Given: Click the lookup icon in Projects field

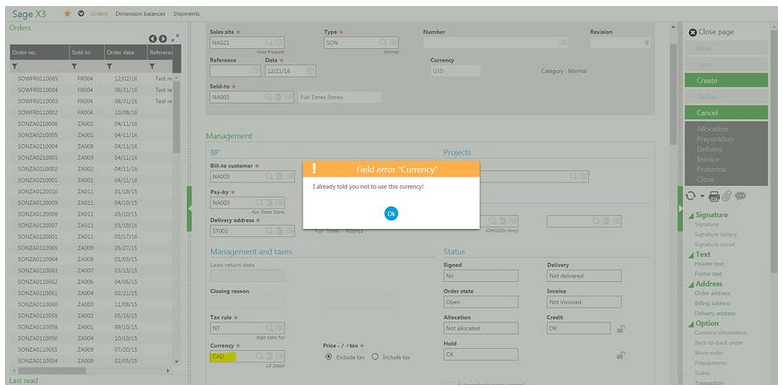Looking at the screenshot, I should [x=573, y=176].
